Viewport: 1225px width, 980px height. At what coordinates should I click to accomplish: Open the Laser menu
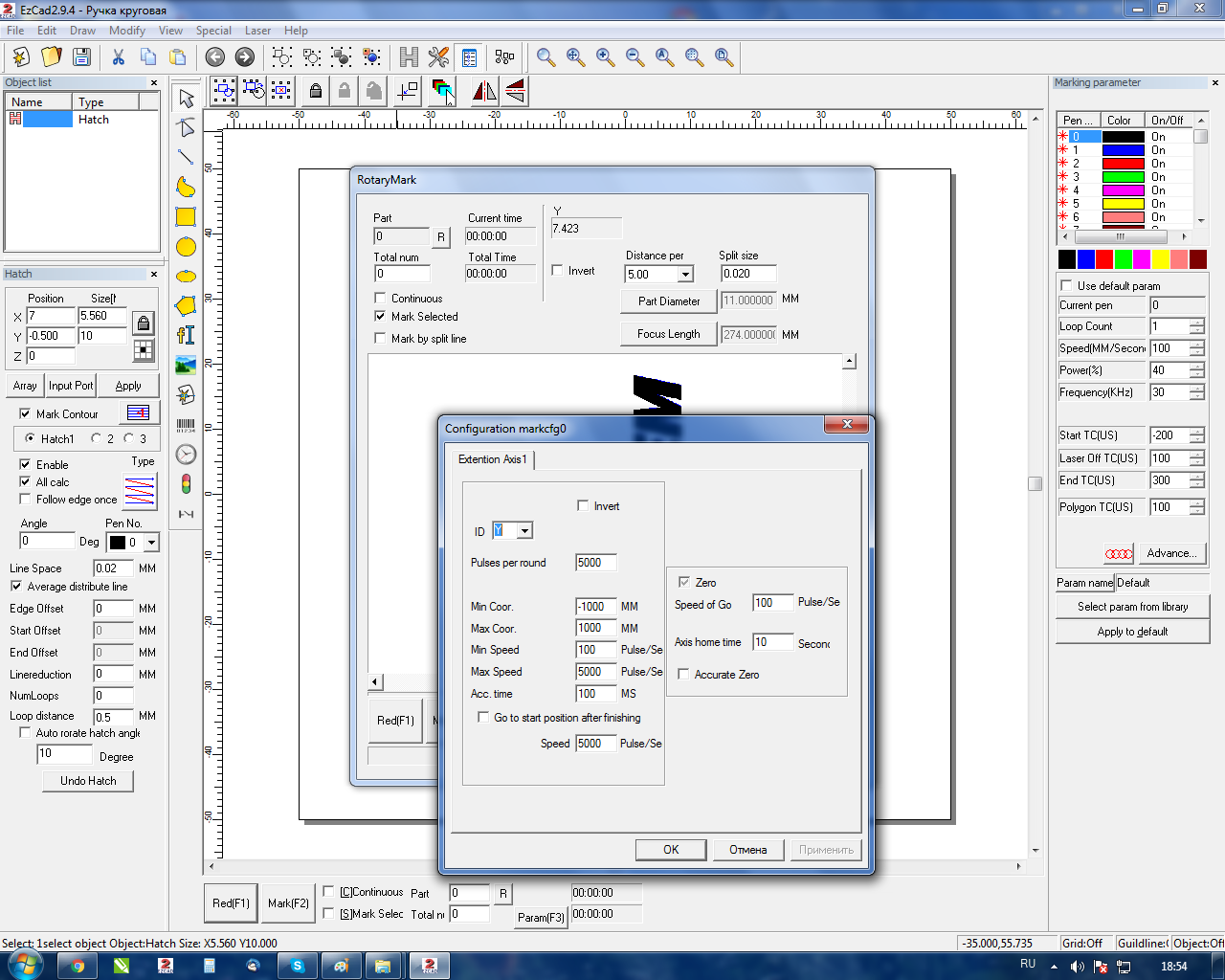(x=257, y=31)
